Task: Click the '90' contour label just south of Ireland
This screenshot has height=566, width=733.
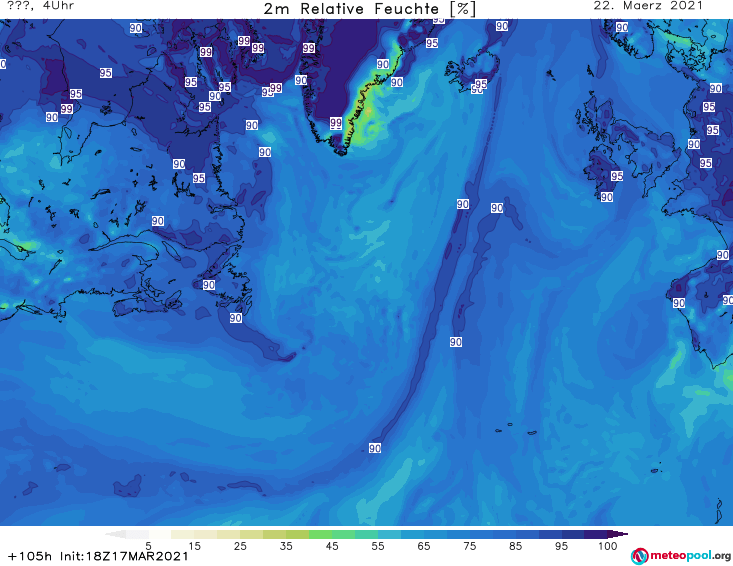Action: (607, 197)
